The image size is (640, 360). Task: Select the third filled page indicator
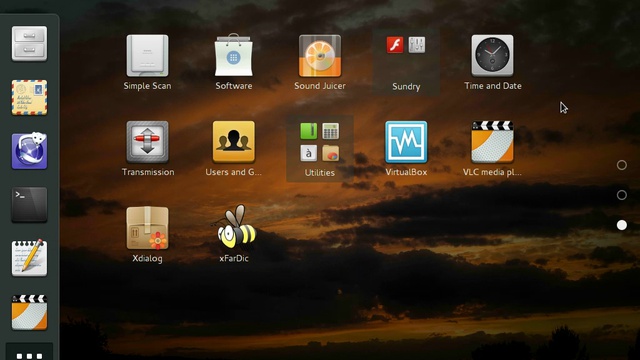click(x=622, y=225)
